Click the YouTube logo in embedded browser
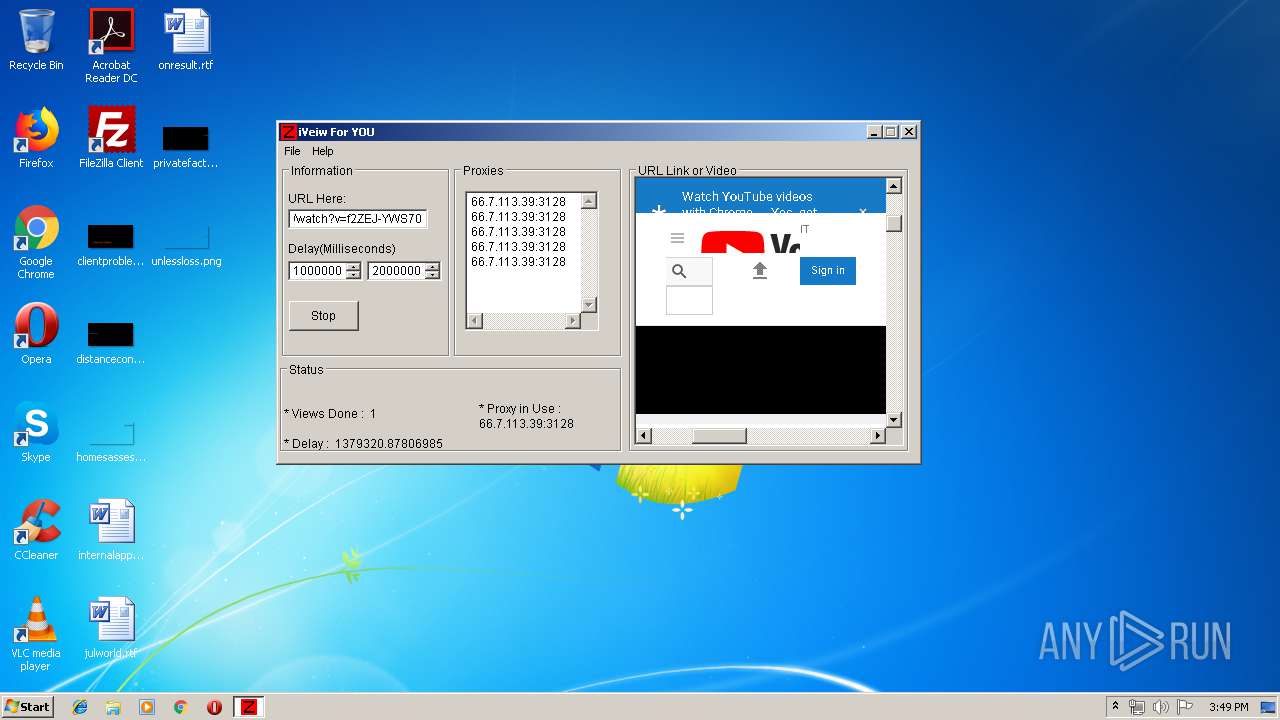 coord(750,243)
